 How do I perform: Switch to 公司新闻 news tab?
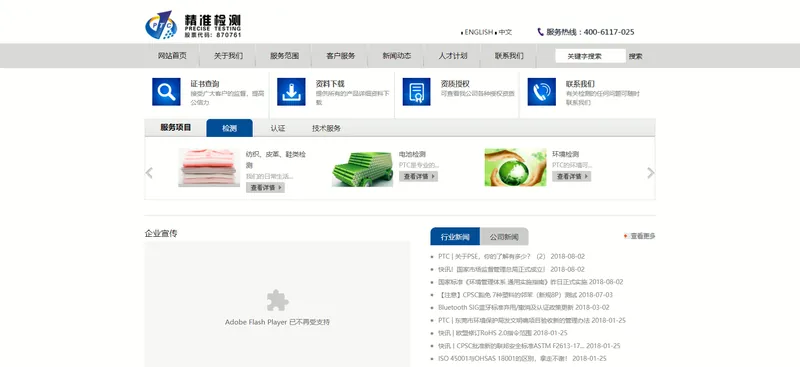coord(504,237)
